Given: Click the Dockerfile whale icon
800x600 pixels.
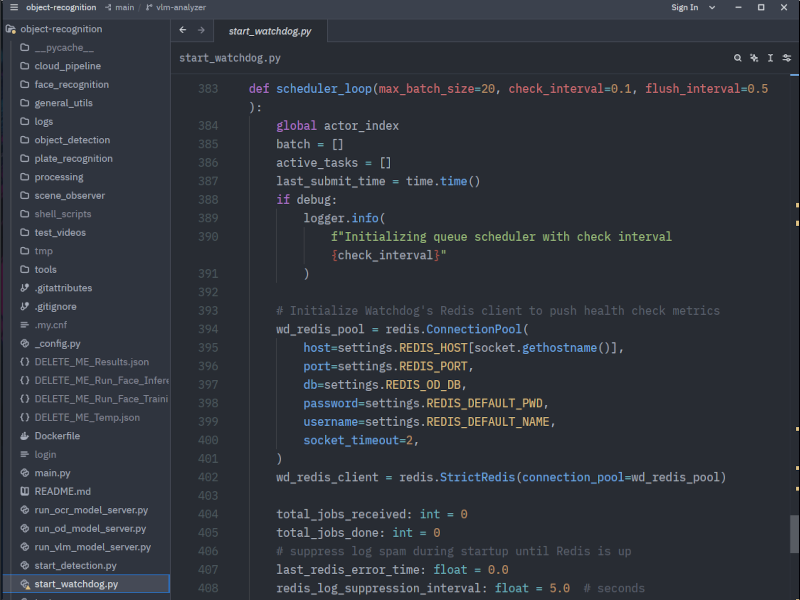Looking at the screenshot, I should [x=24, y=436].
